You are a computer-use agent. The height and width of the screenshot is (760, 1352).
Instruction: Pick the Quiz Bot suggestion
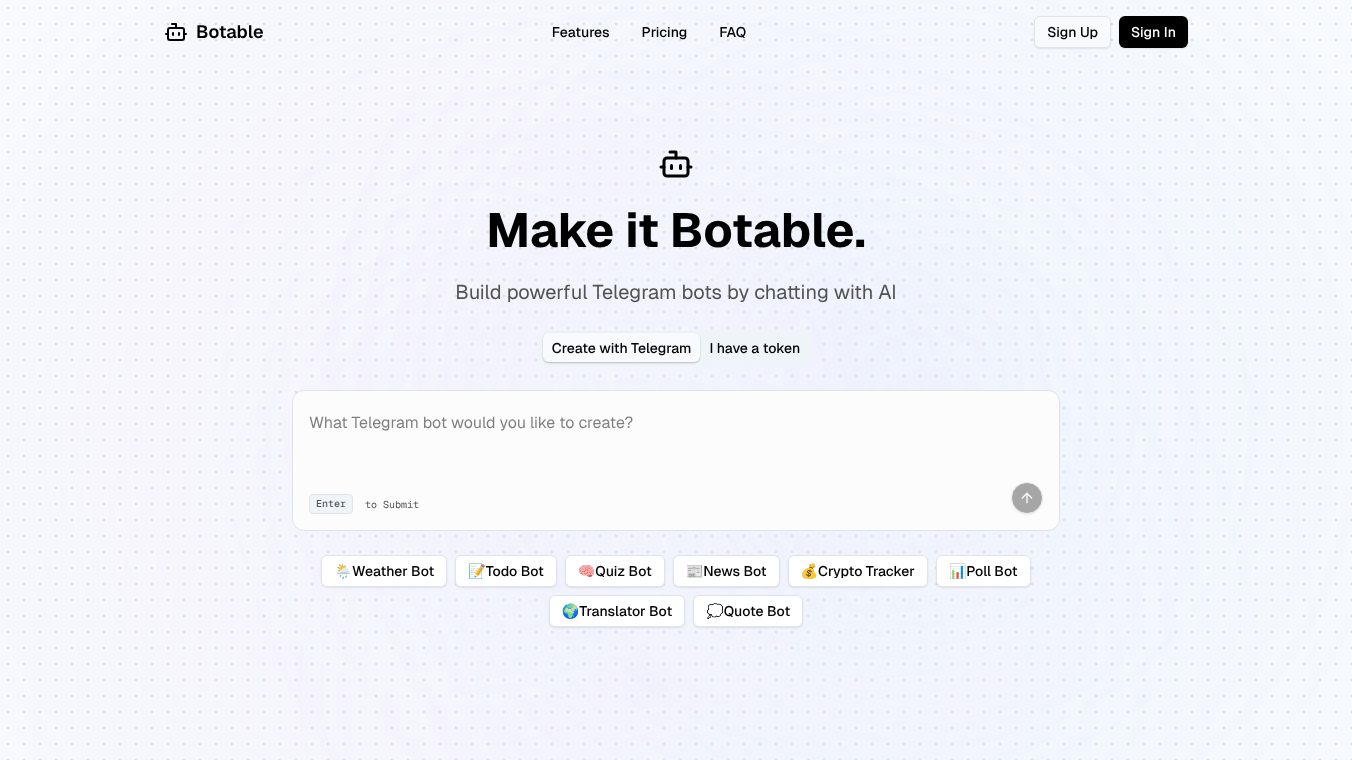[615, 571]
